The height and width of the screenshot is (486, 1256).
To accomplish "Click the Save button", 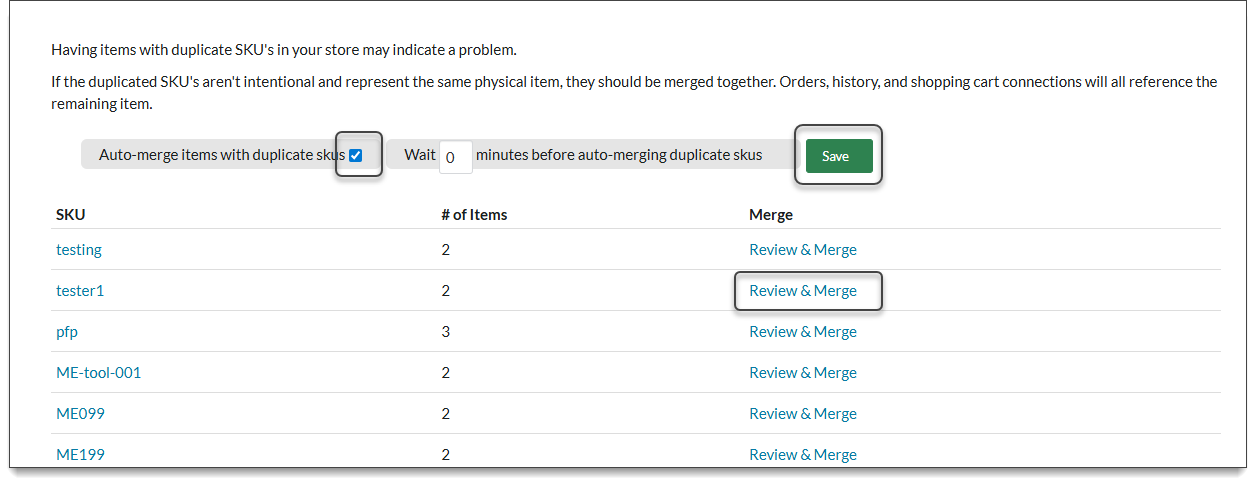I will (838, 156).
